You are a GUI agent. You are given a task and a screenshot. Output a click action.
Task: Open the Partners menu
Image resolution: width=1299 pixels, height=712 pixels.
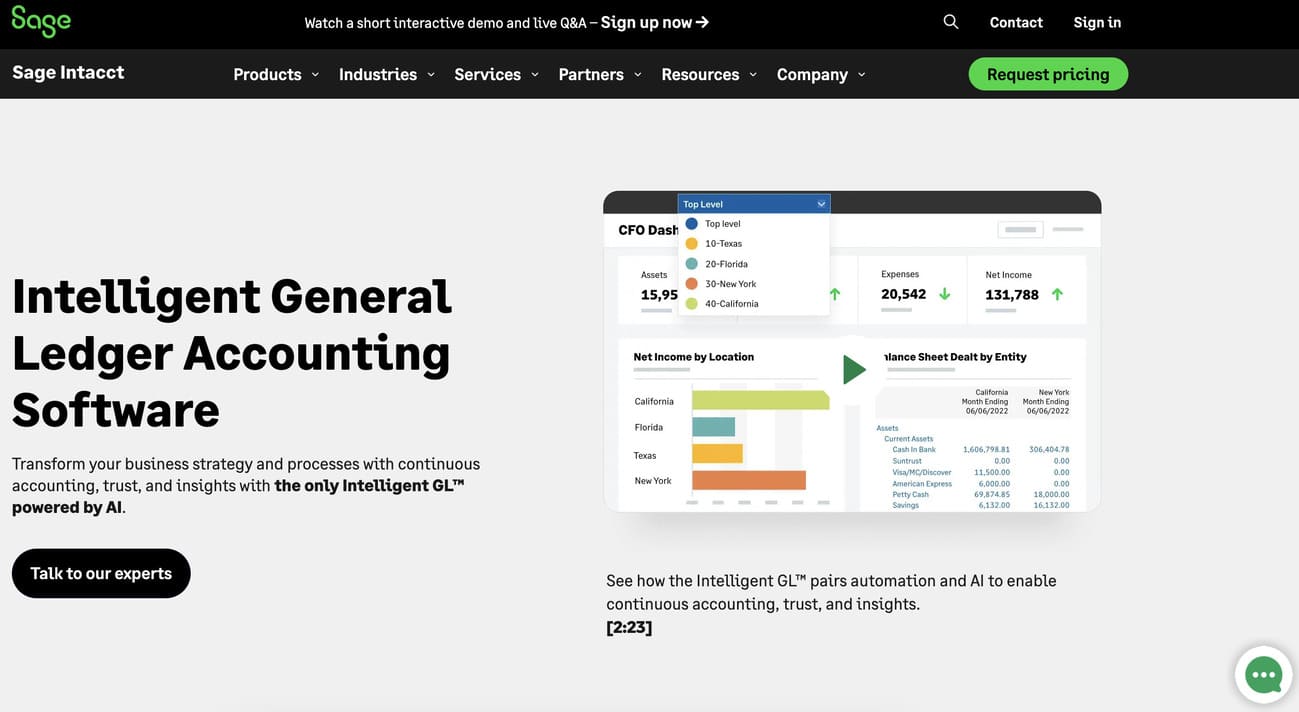[x=591, y=74]
